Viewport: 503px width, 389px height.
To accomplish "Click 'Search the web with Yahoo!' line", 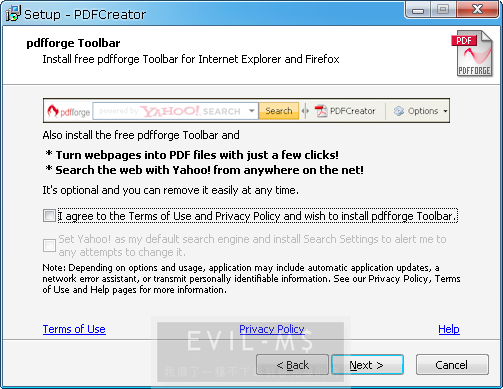I will 204,170.
